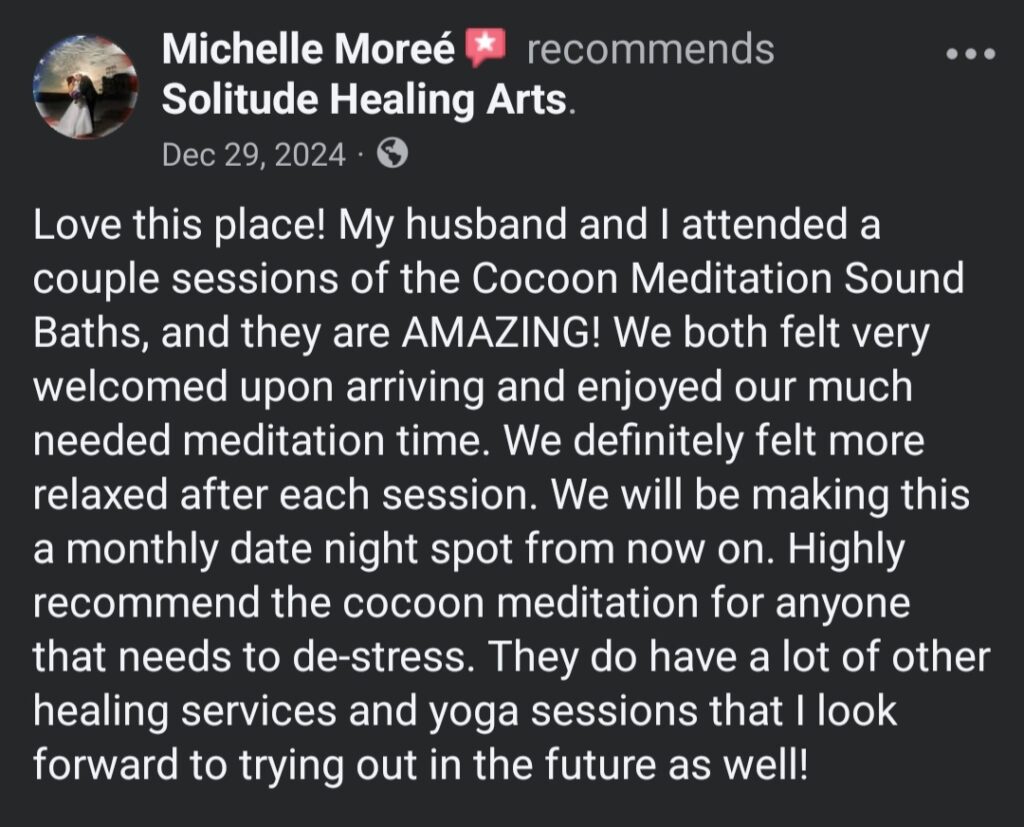Visit the Solitude Healing Arts page
1024x827 pixels.
tap(364, 101)
